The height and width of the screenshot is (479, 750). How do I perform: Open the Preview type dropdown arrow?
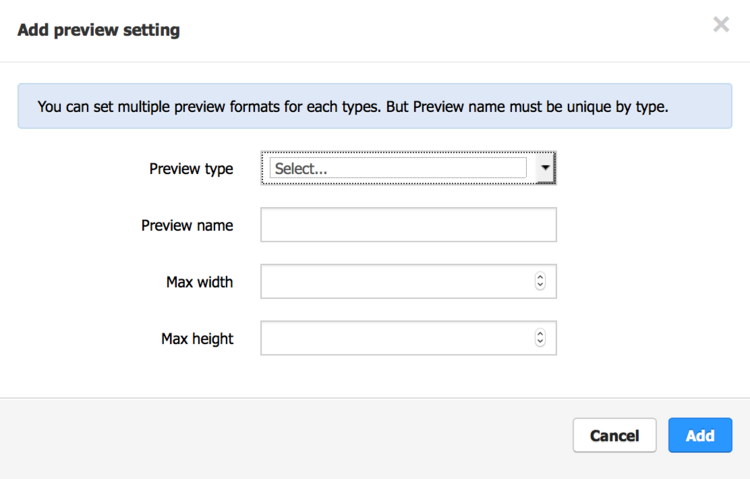pyautogui.click(x=545, y=167)
